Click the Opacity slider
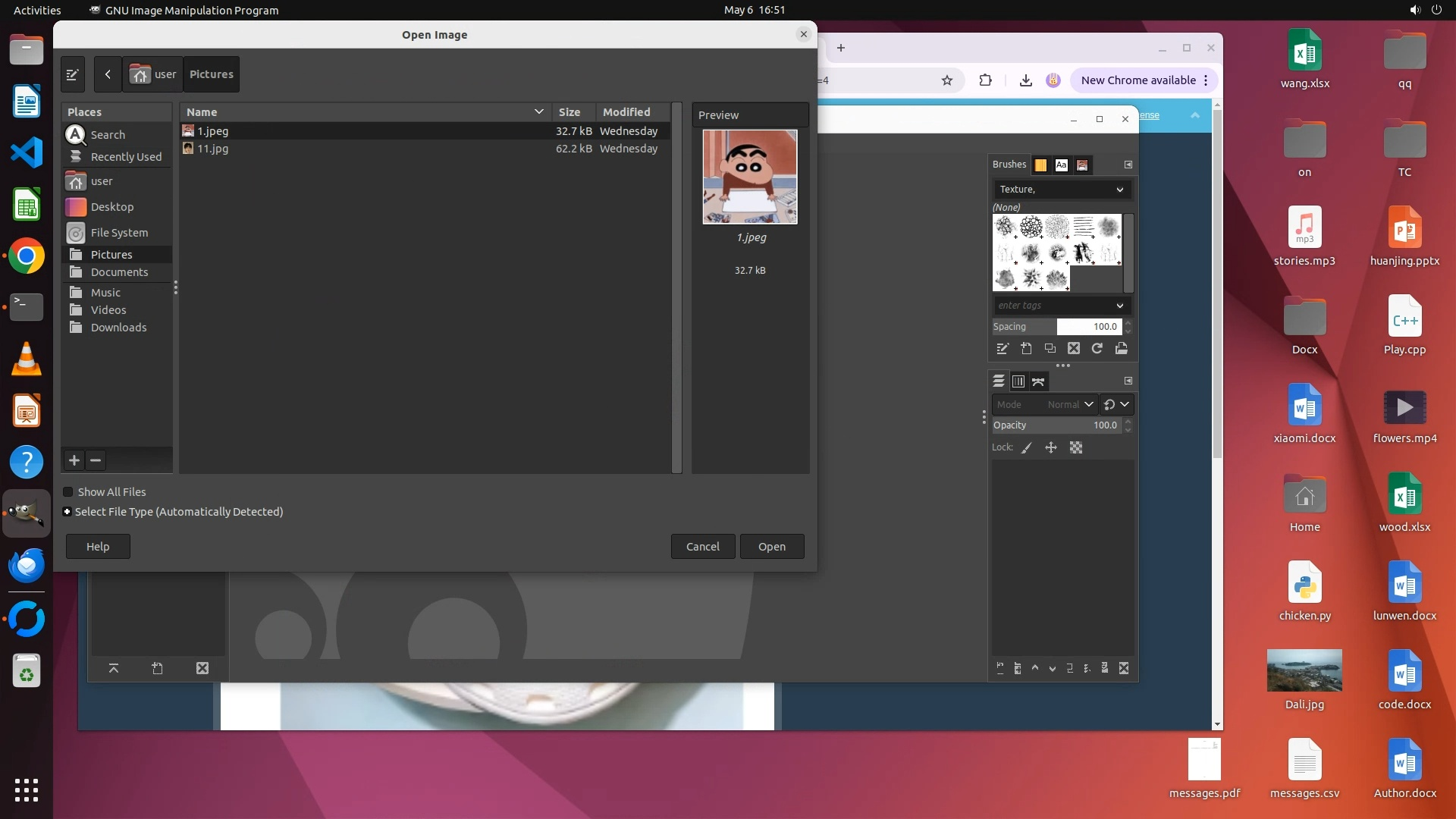This screenshot has height=819, width=1456. [x=1056, y=425]
